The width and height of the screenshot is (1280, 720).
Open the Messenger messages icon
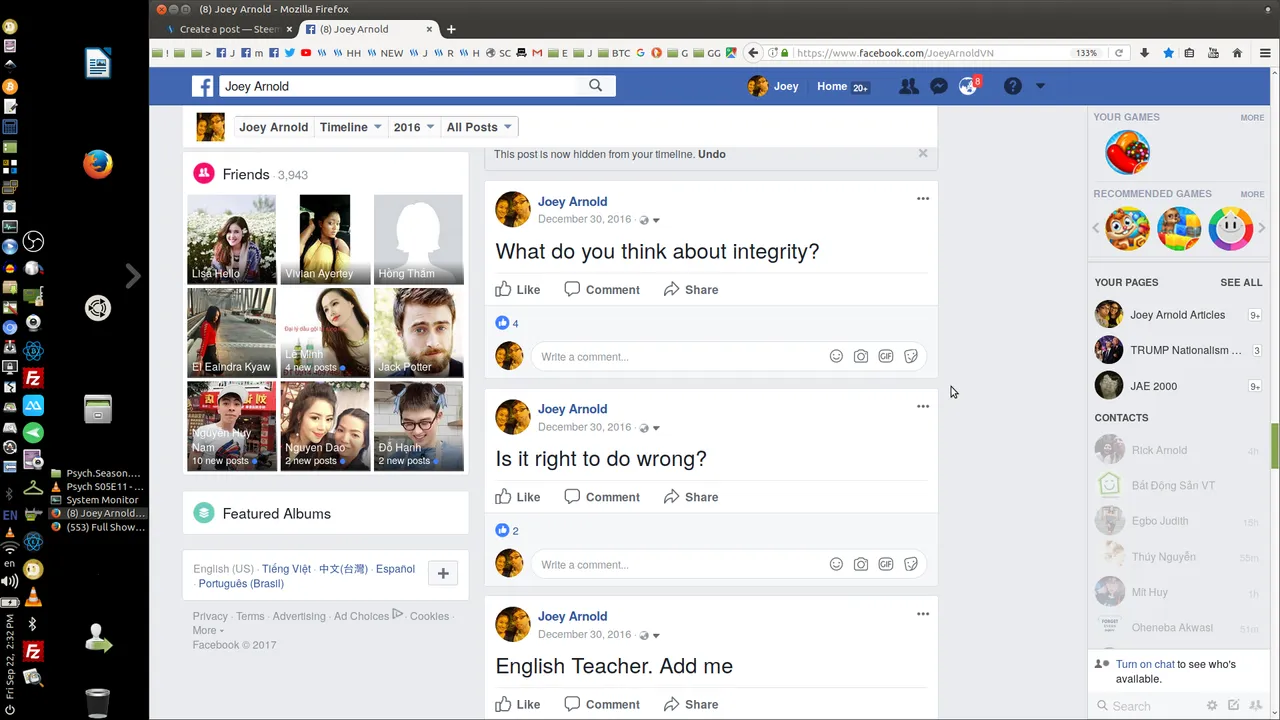pyautogui.click(x=938, y=87)
